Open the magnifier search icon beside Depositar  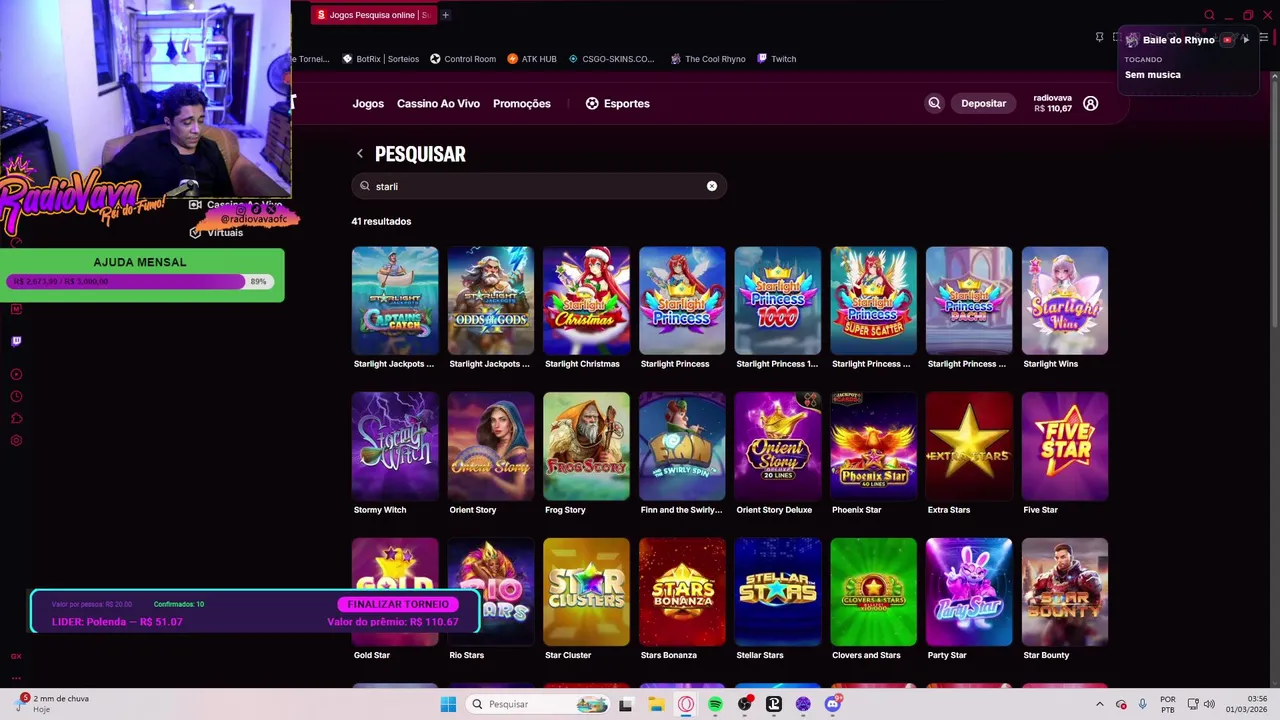pyautogui.click(x=934, y=103)
